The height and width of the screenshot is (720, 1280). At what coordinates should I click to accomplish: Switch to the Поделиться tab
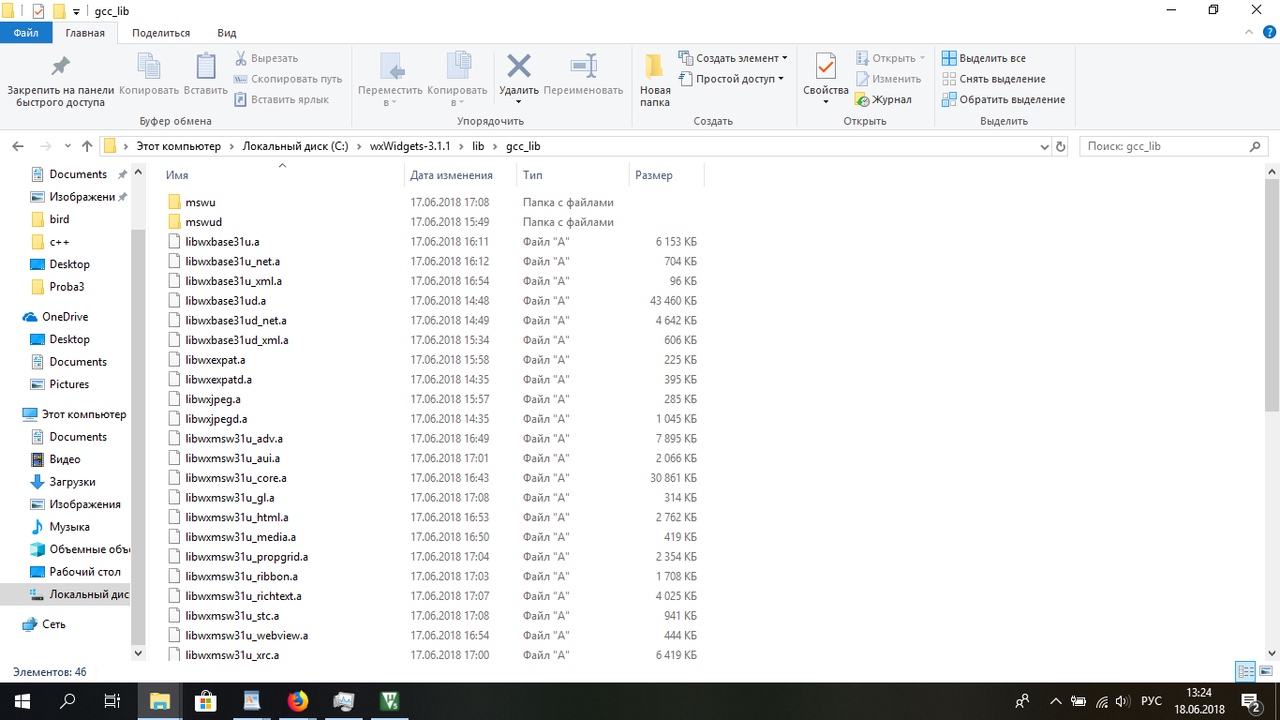(161, 33)
